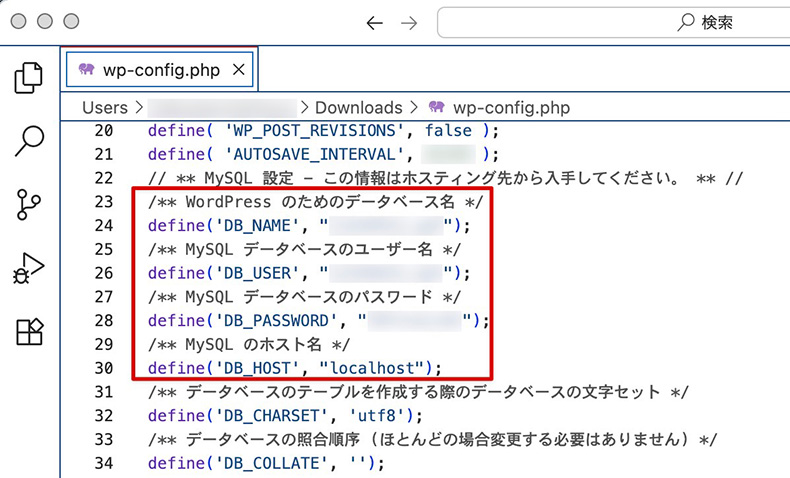Click Downloads in the breadcrumb path
This screenshot has width=790, height=478.
tap(358, 108)
